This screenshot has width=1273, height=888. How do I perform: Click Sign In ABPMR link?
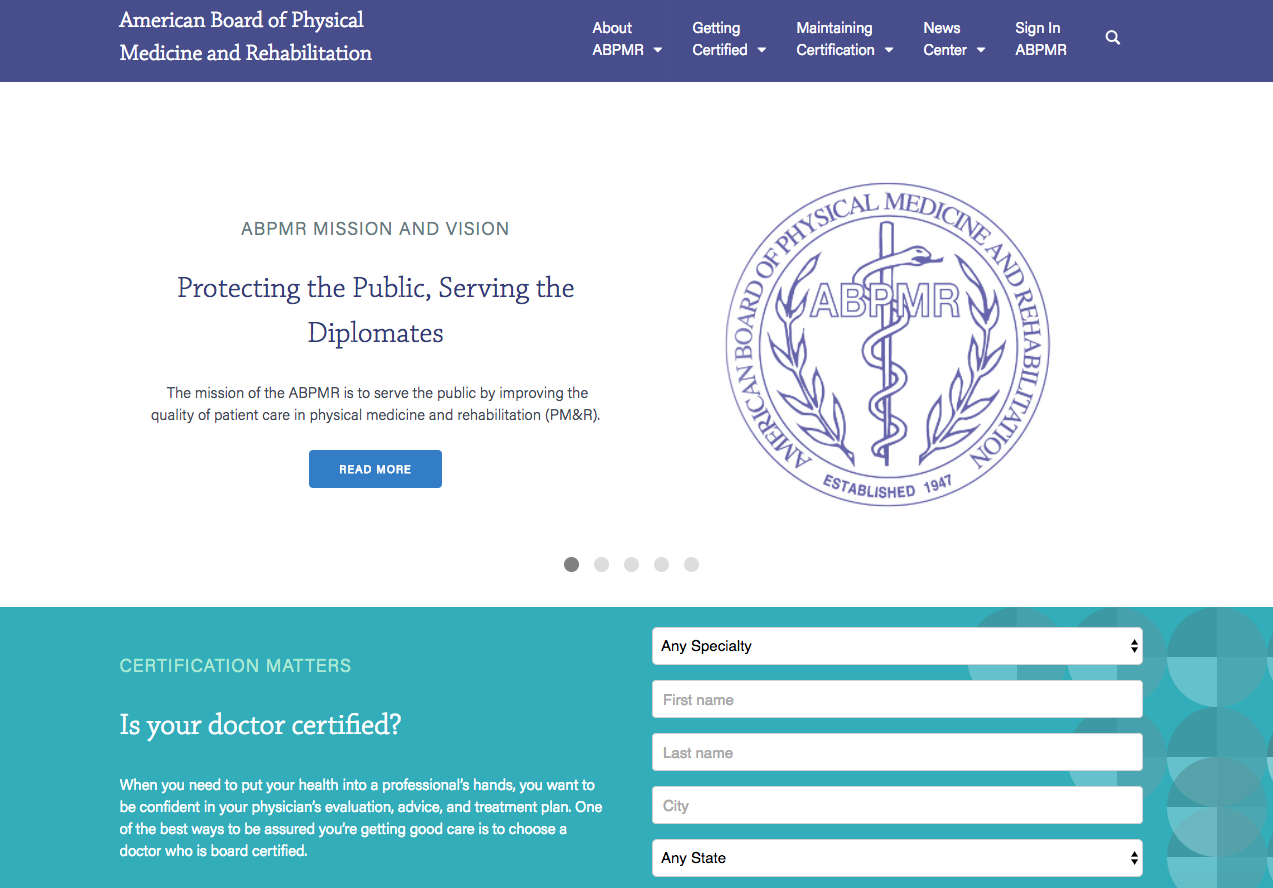pyautogui.click(x=1041, y=39)
